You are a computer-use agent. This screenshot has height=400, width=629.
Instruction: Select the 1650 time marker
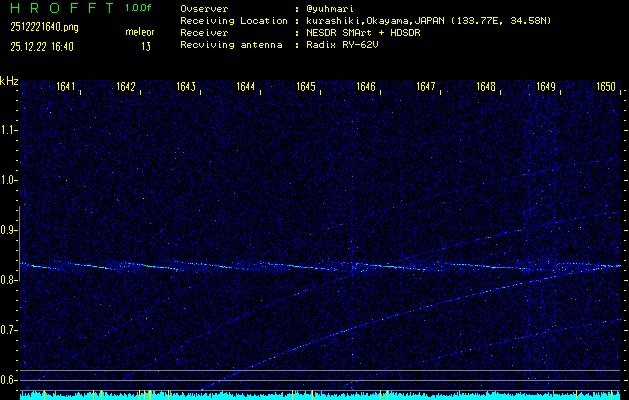point(605,87)
